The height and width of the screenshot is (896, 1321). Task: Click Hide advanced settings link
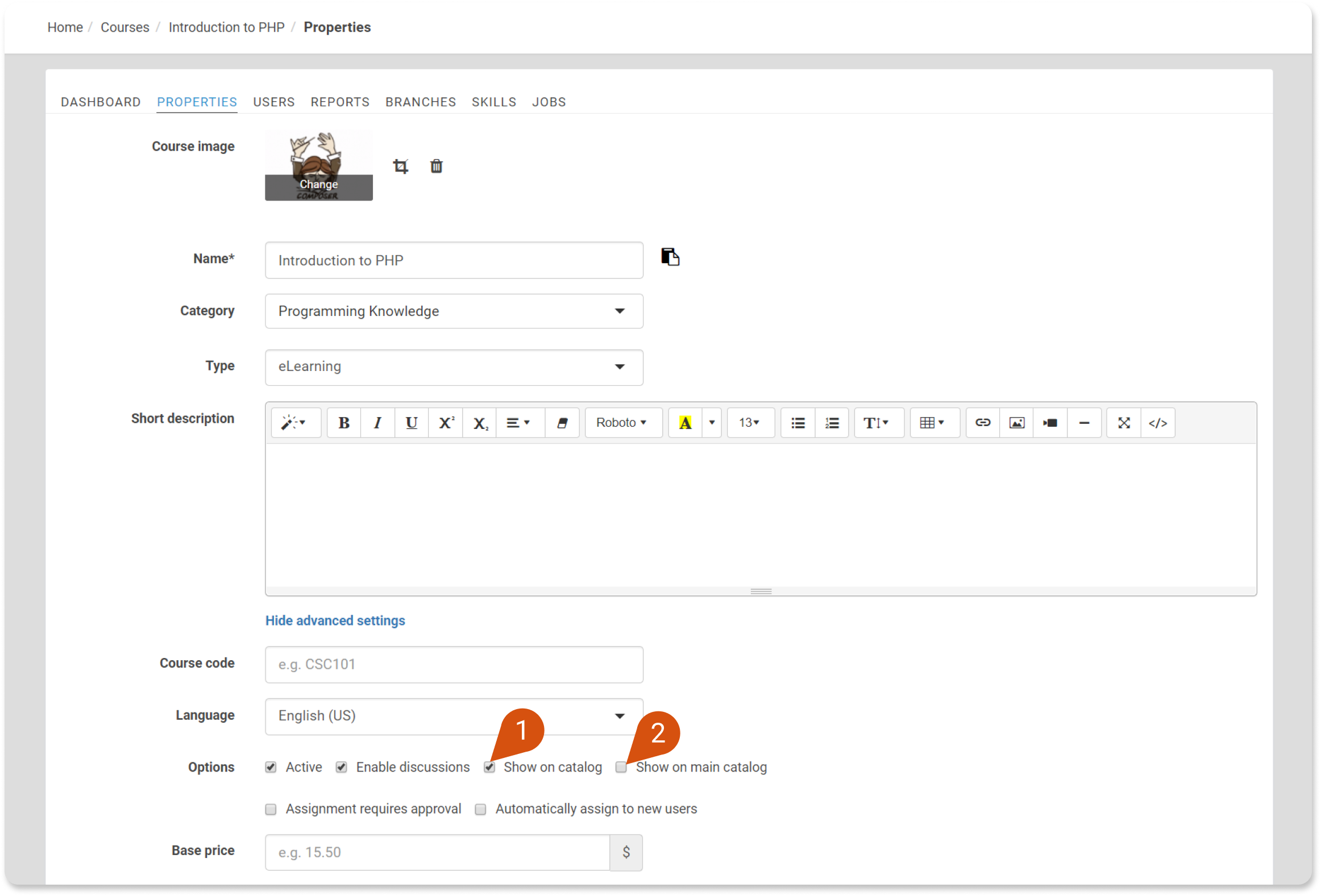tap(335, 620)
